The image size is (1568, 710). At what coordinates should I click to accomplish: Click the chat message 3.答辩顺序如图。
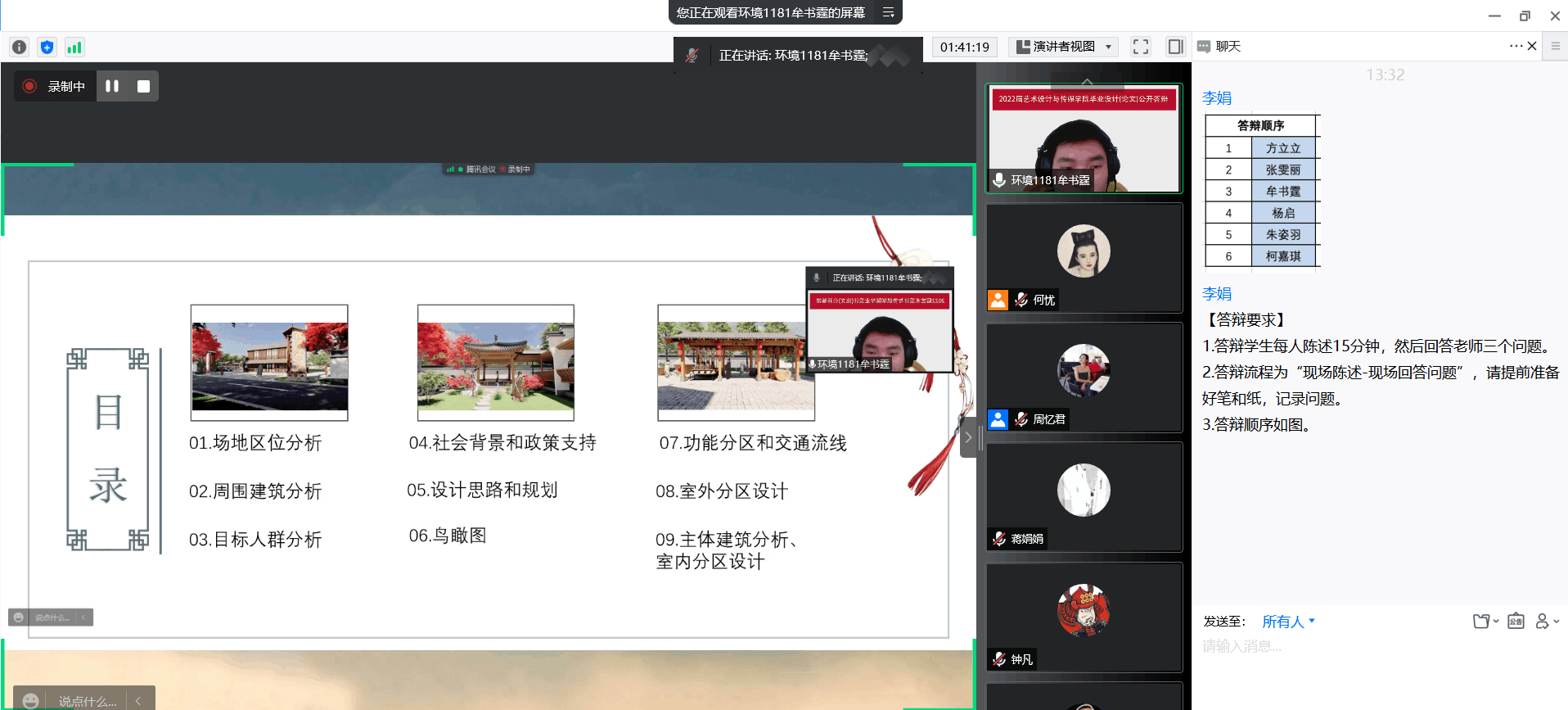pyautogui.click(x=1259, y=425)
